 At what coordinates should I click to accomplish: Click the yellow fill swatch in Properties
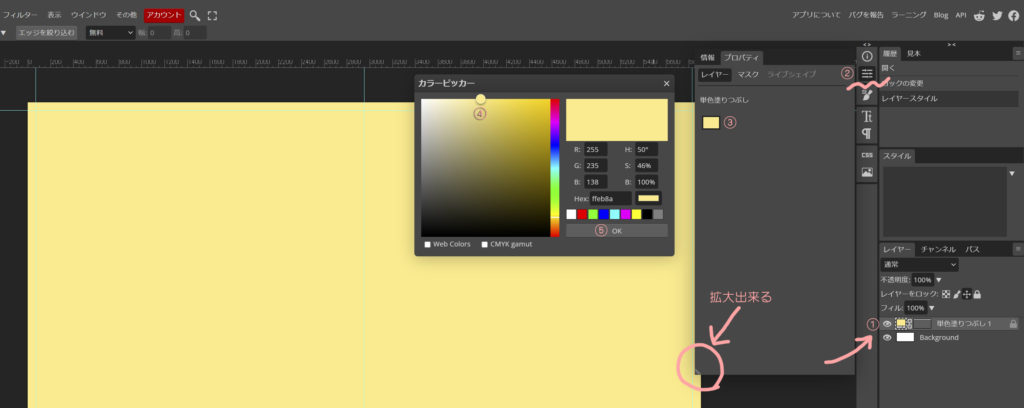tap(711, 123)
